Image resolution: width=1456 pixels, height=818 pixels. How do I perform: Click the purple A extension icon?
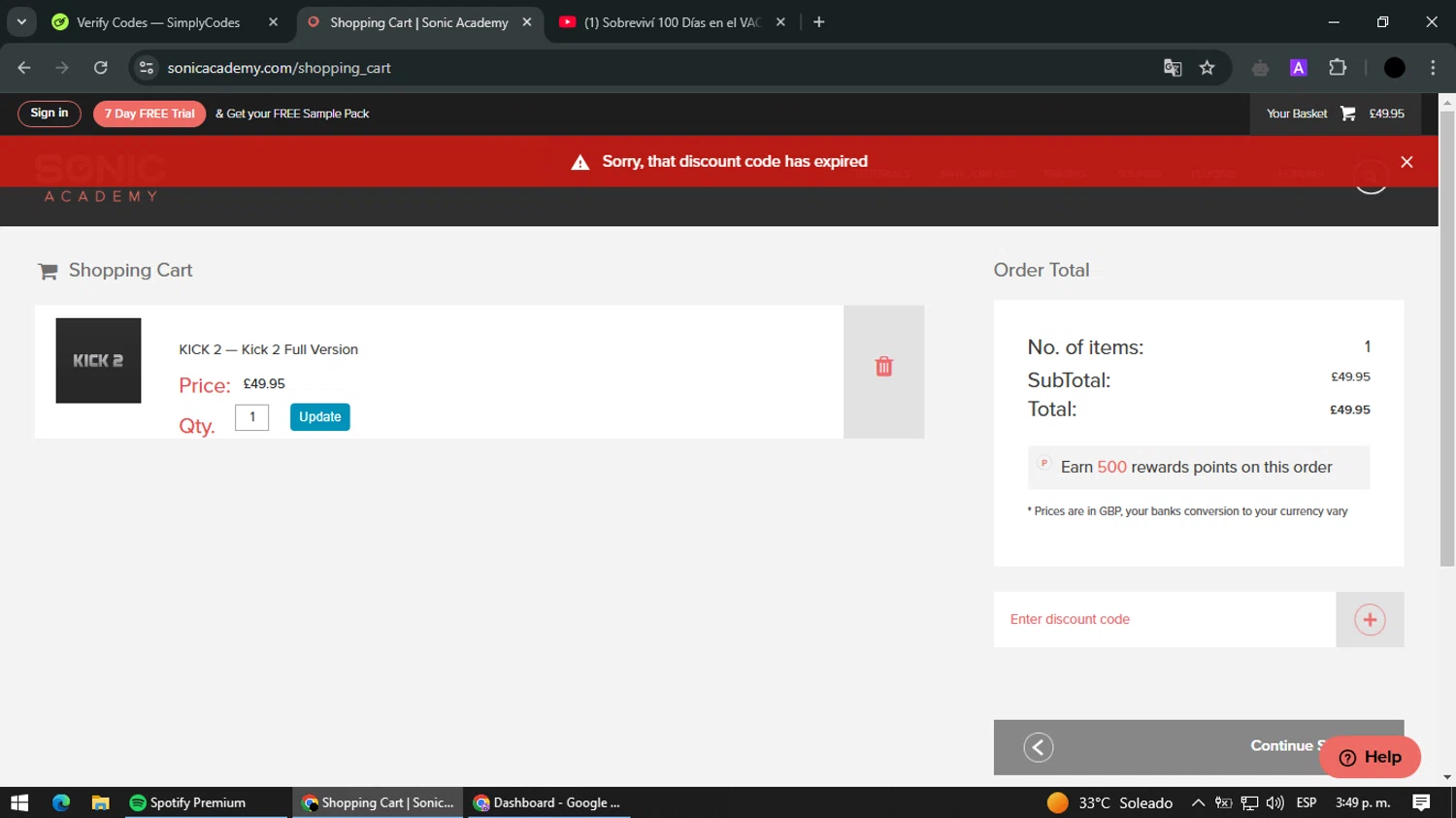[1298, 68]
